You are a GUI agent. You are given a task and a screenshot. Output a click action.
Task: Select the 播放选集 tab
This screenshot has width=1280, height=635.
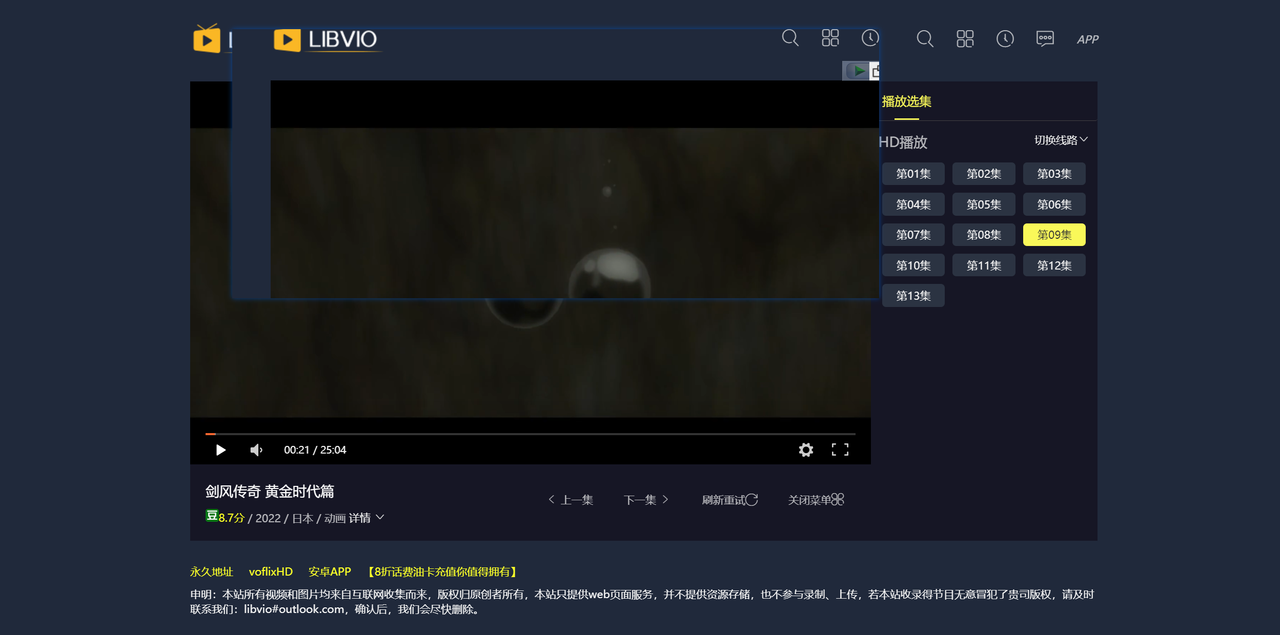(907, 102)
